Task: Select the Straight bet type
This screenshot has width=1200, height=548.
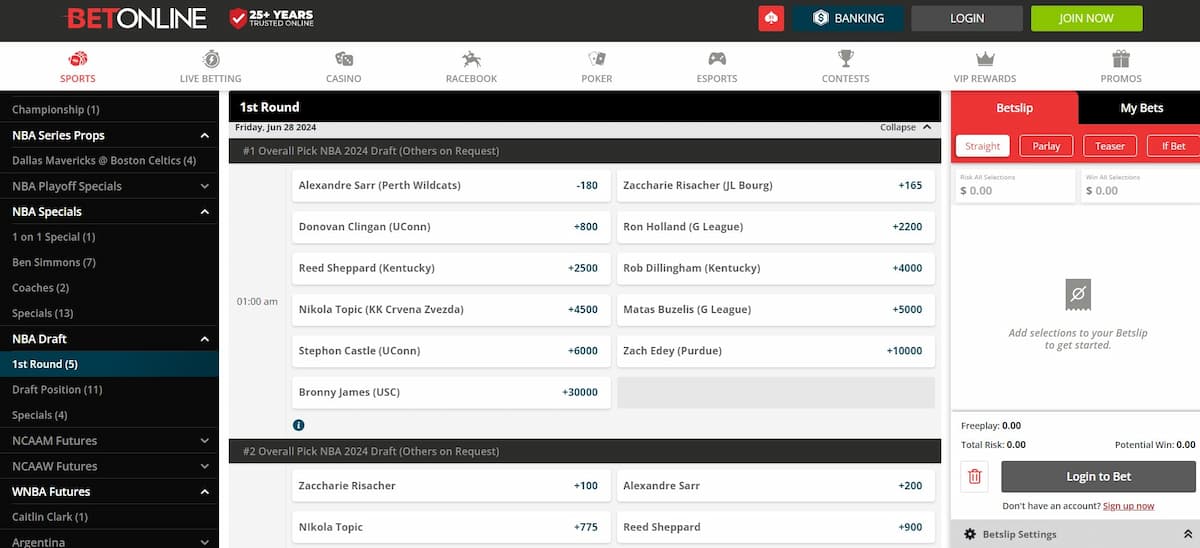Action: point(982,146)
